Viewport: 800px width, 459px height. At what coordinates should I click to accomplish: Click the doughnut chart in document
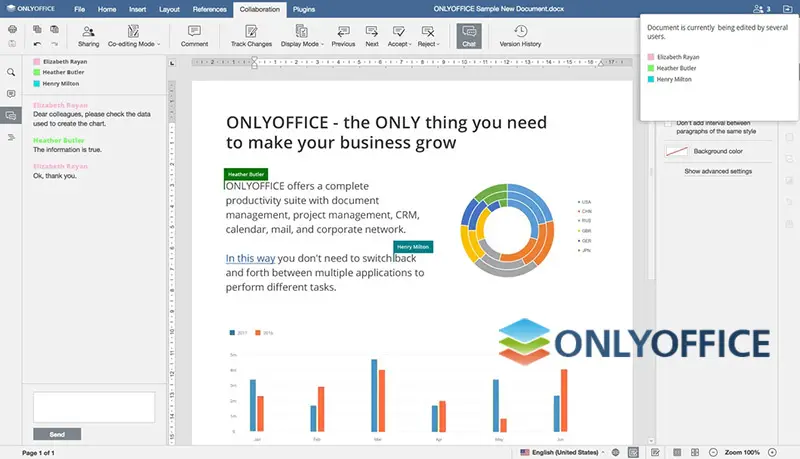point(507,230)
